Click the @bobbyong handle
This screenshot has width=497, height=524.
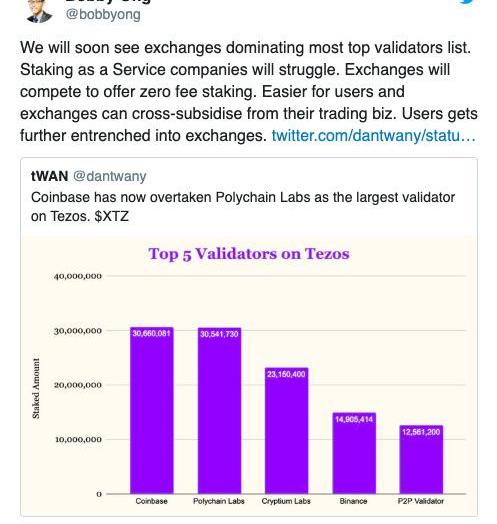click(x=103, y=15)
